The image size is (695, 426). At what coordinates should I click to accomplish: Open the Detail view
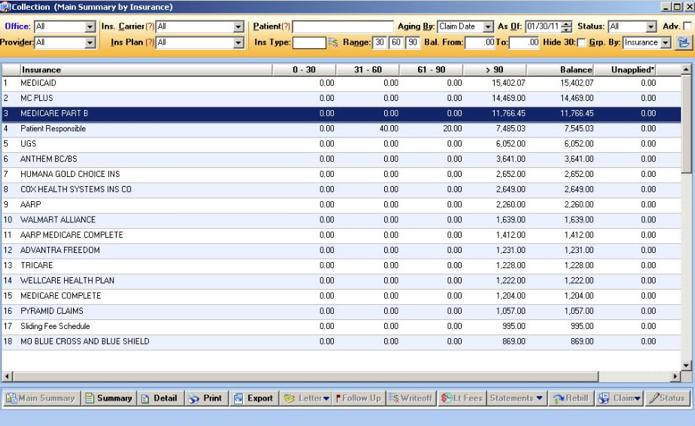(159, 398)
